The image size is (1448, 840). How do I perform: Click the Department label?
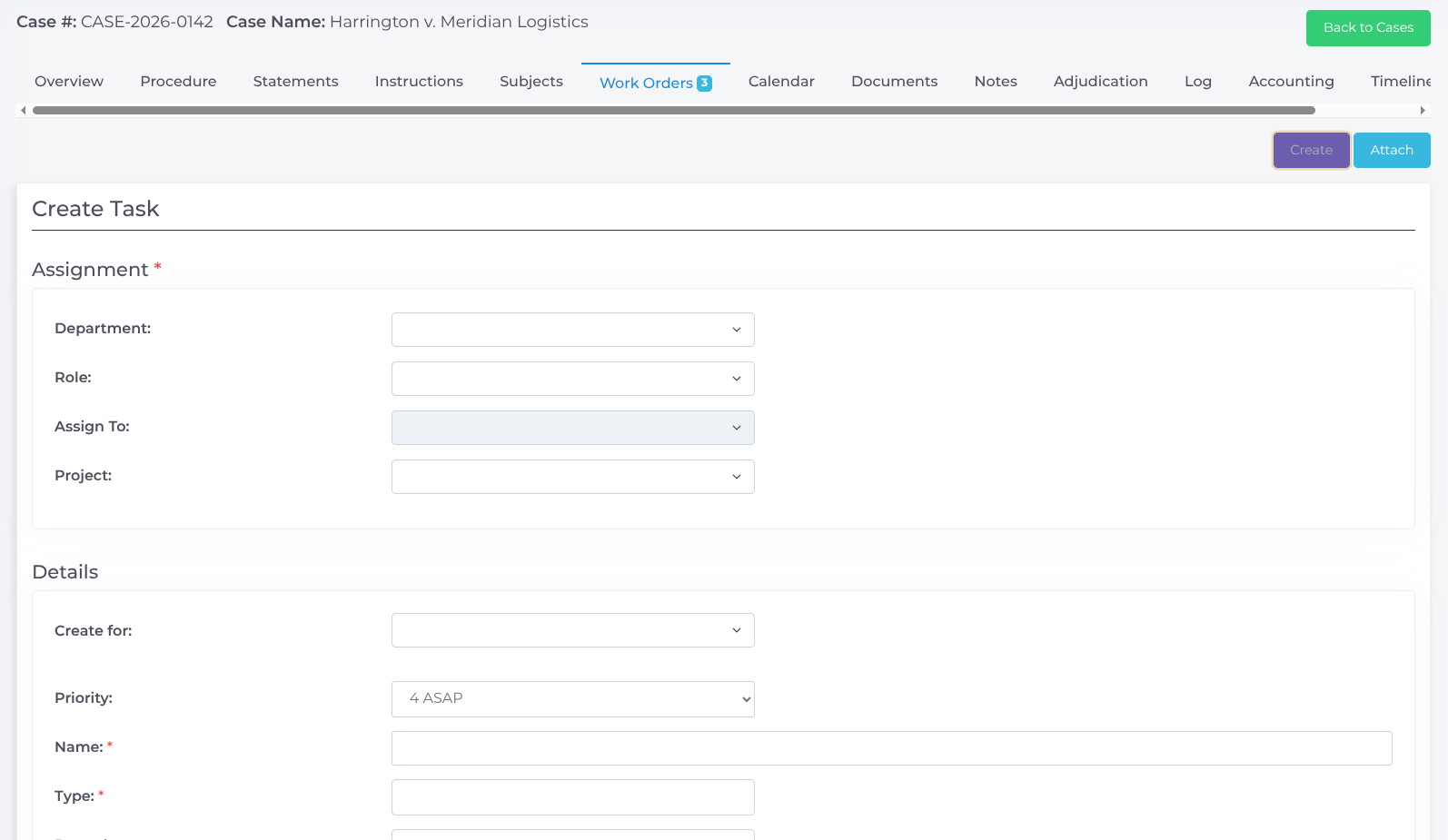[103, 329]
